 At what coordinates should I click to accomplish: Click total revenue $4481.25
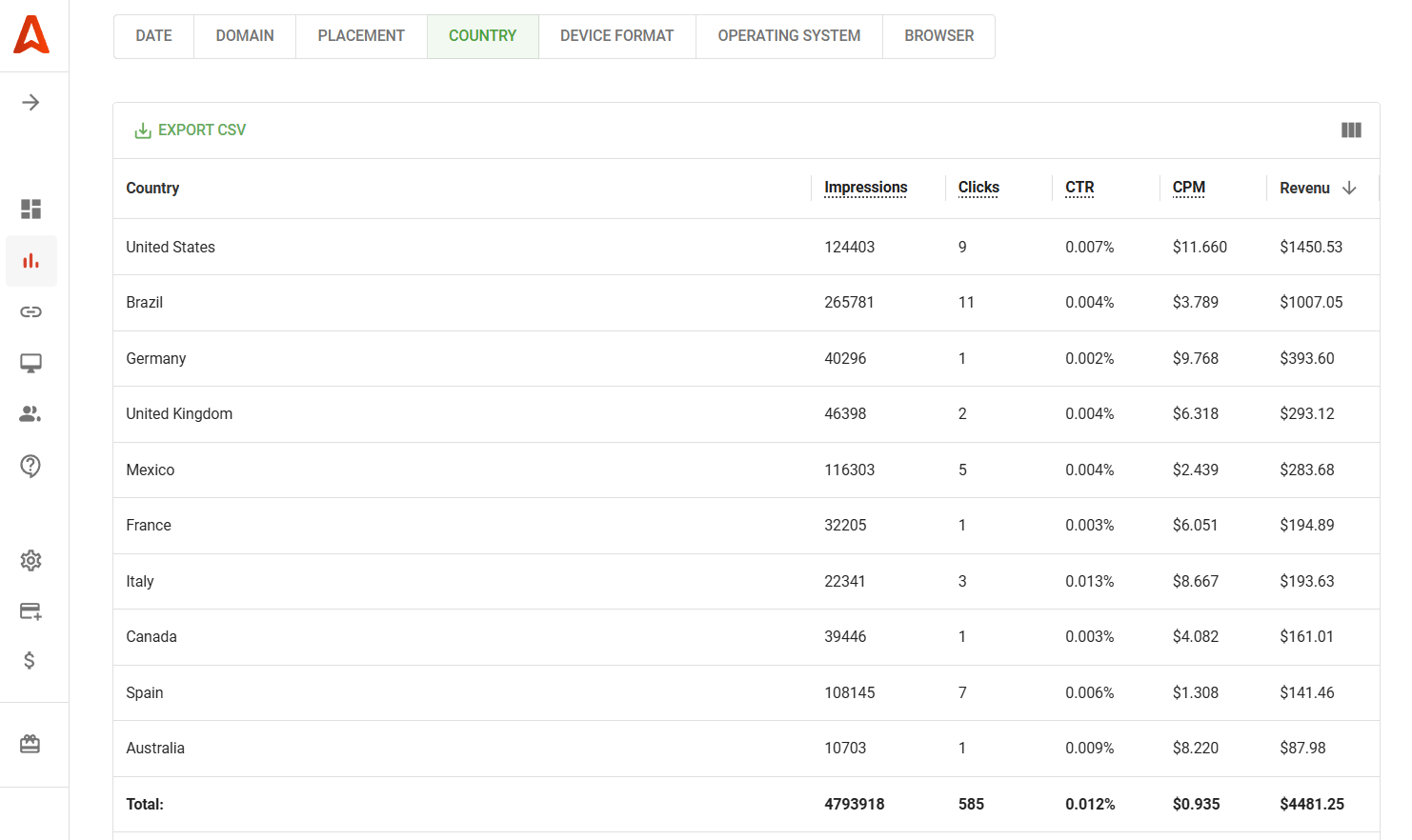(1312, 804)
